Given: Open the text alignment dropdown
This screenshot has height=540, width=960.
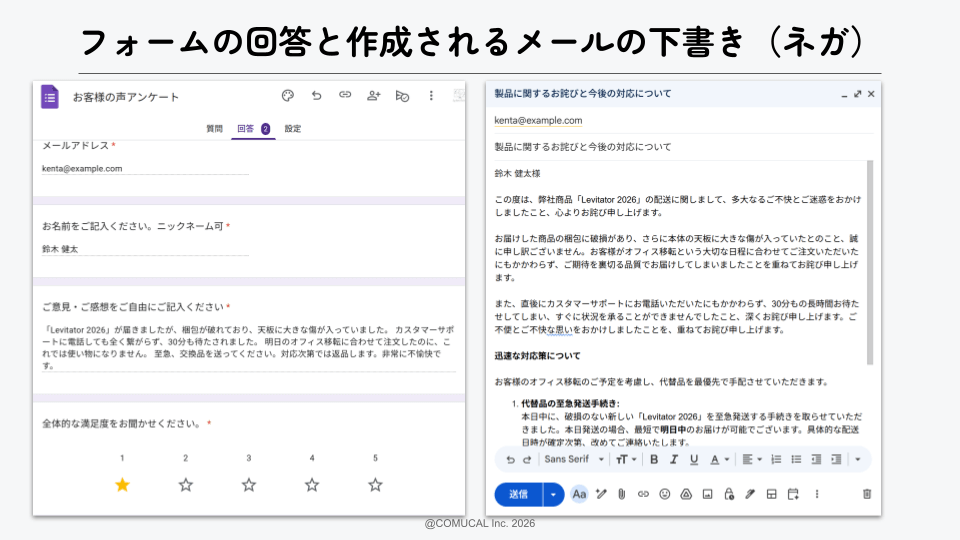Looking at the screenshot, I should tap(751, 460).
